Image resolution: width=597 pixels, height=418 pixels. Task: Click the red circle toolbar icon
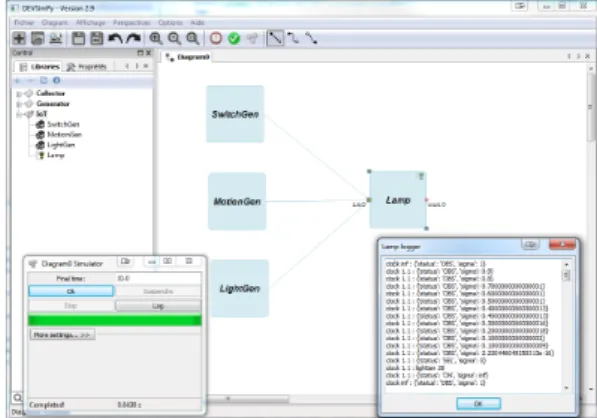pyautogui.click(x=216, y=38)
